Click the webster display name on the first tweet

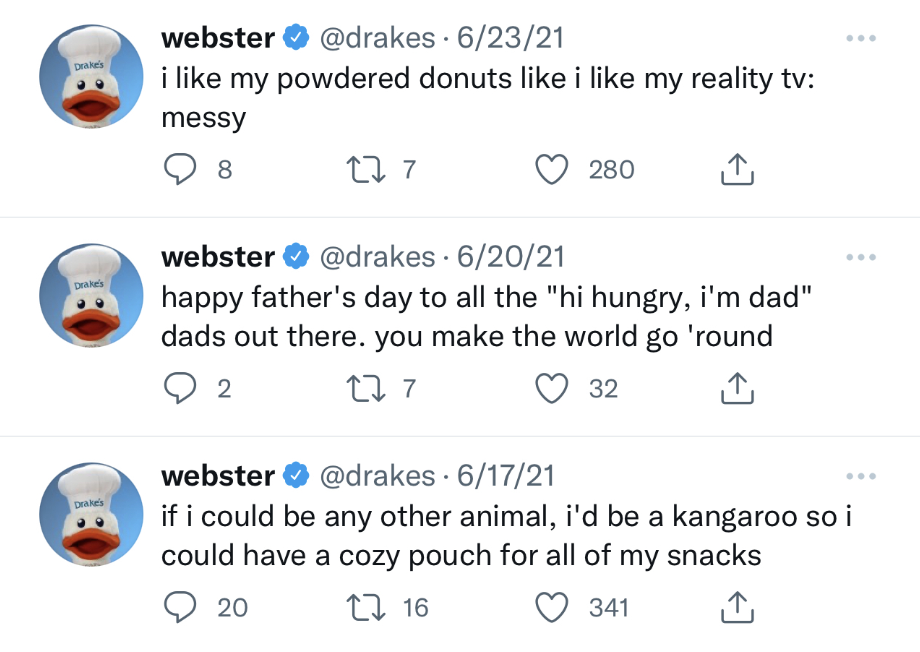pyautogui.click(x=218, y=39)
